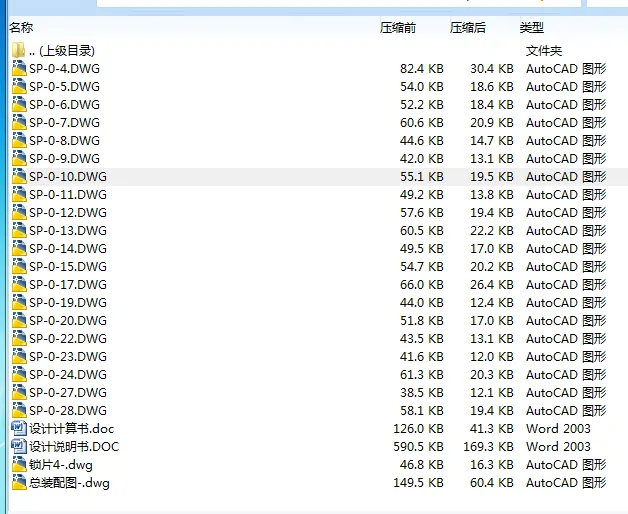
Task: Go up via .. (上级目录) entry
Action: (x=62, y=51)
